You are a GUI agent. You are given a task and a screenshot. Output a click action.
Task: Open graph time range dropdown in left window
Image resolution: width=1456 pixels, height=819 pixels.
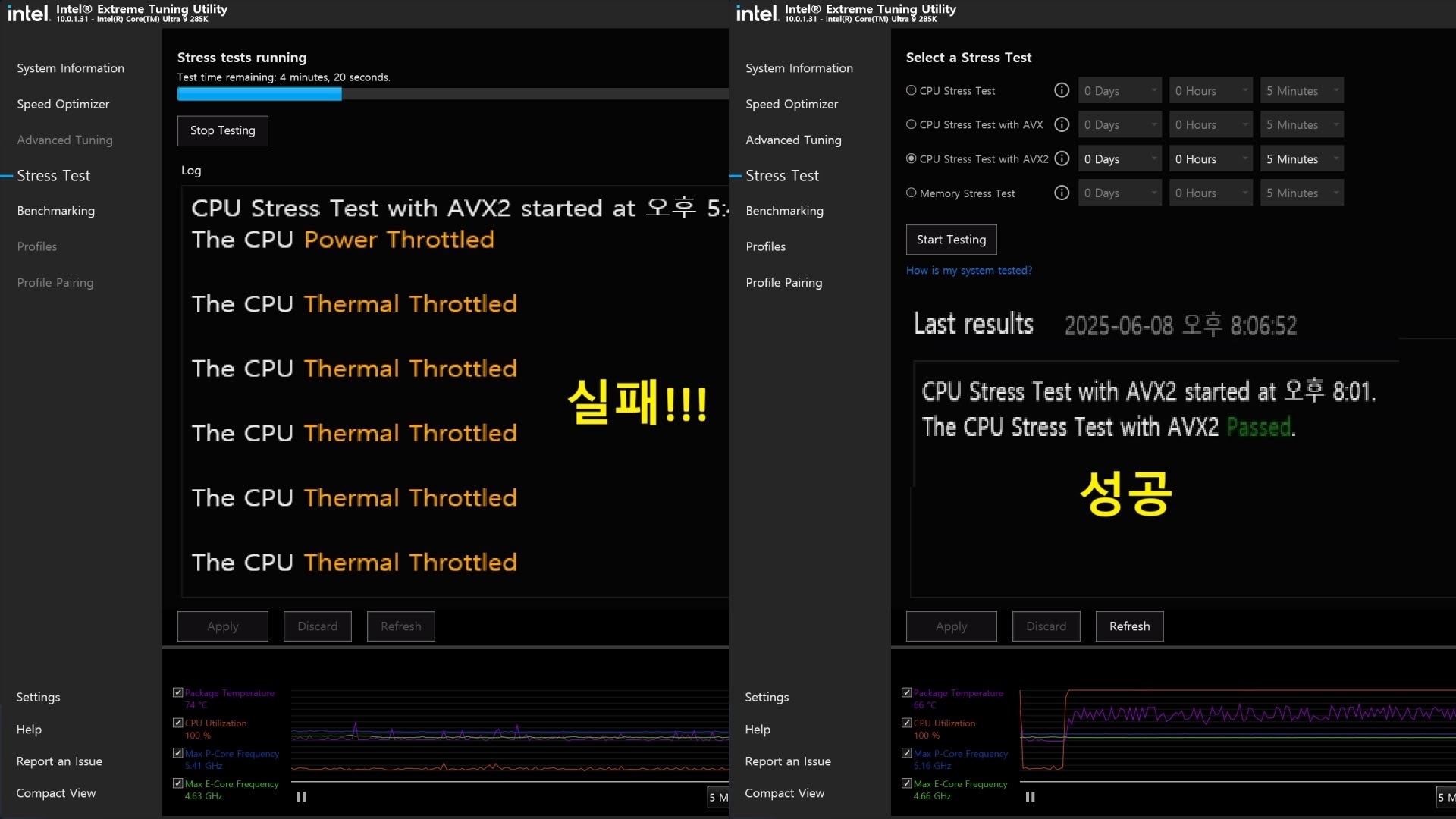[x=717, y=797]
